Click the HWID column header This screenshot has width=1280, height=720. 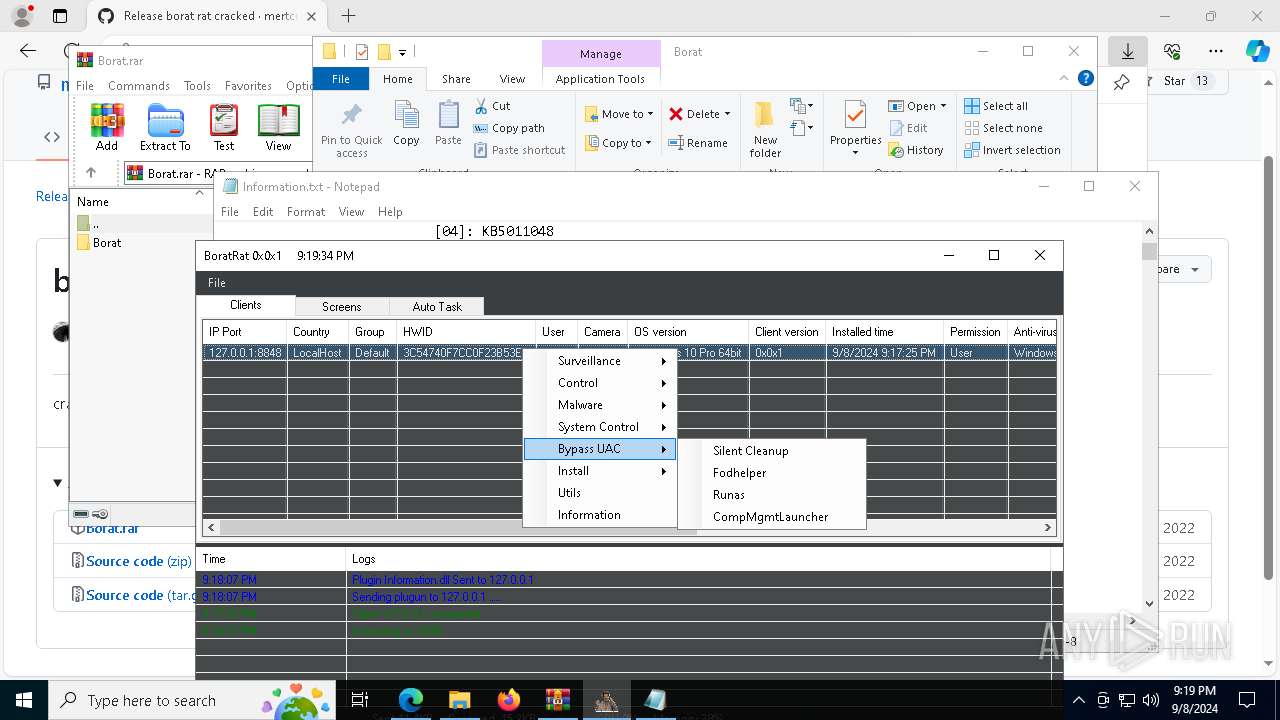(467, 332)
